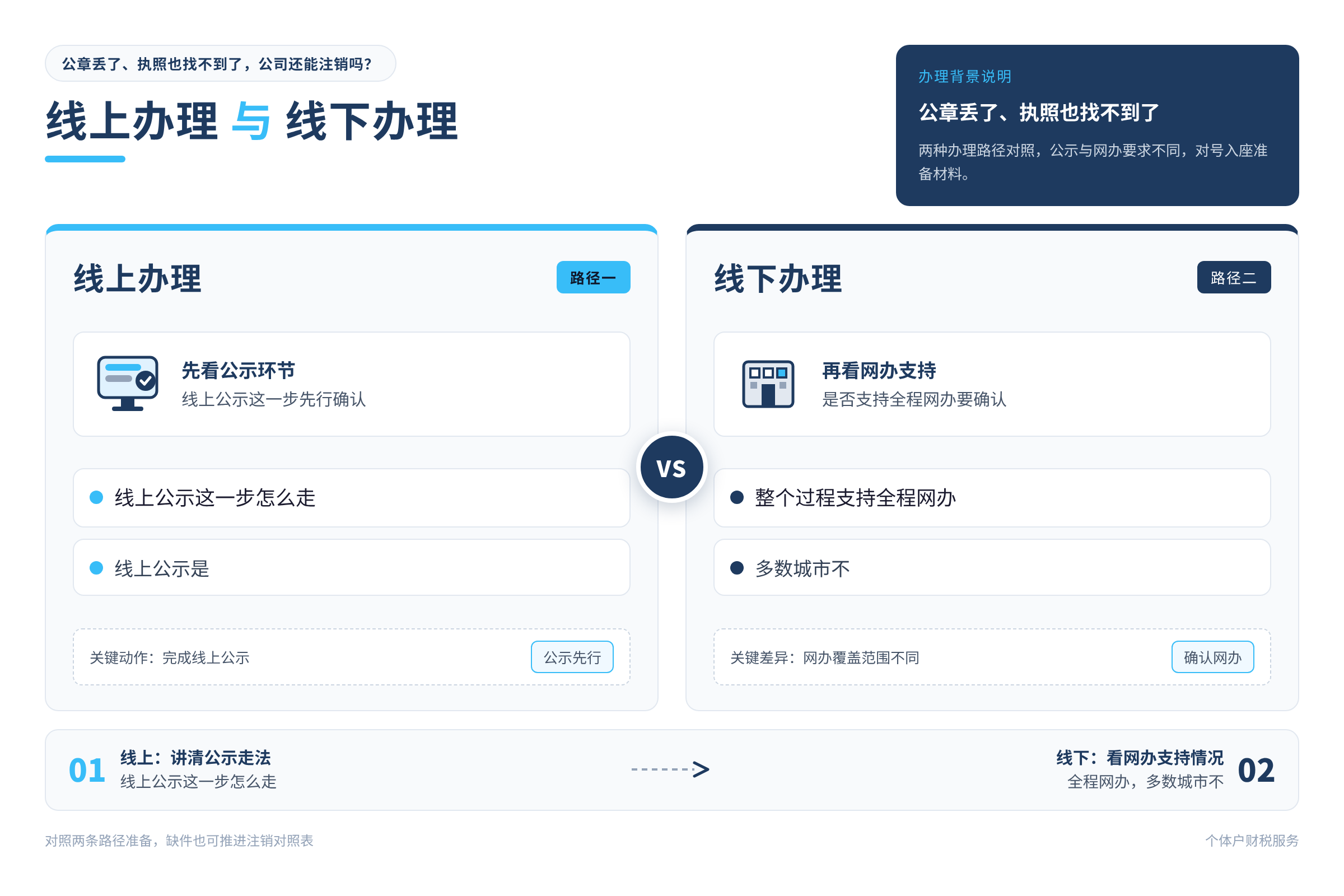Click bullet item 多数城市不
The image size is (1344, 896).
click(992, 567)
